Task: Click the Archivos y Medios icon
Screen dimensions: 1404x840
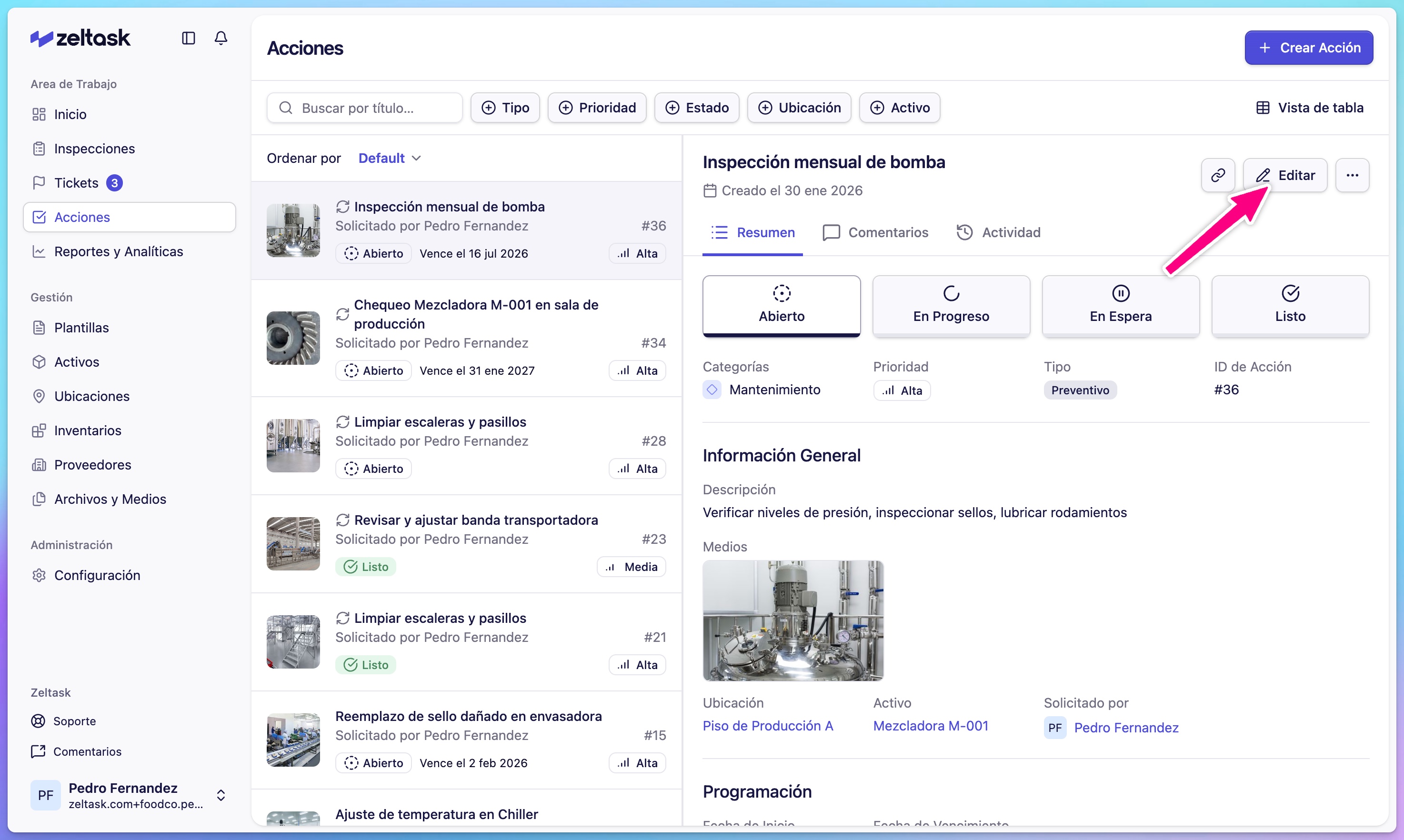Action: (39, 499)
